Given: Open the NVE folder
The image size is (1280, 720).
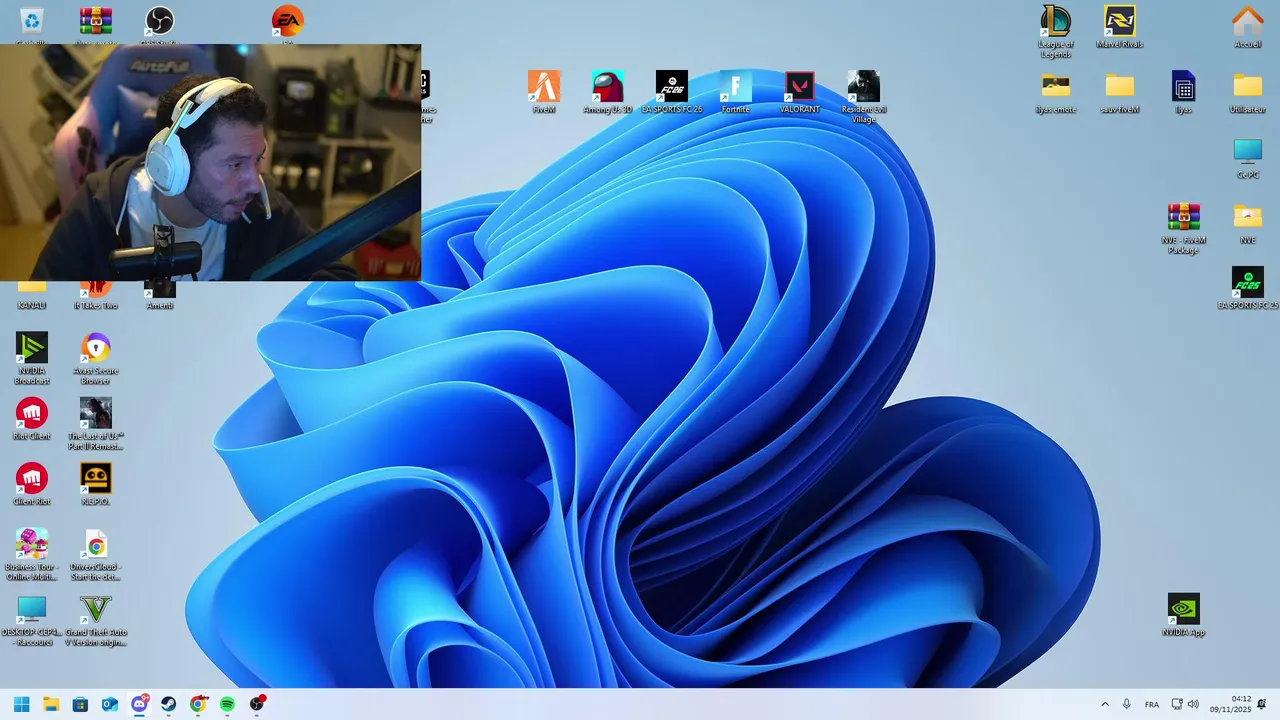Looking at the screenshot, I should [1248, 222].
